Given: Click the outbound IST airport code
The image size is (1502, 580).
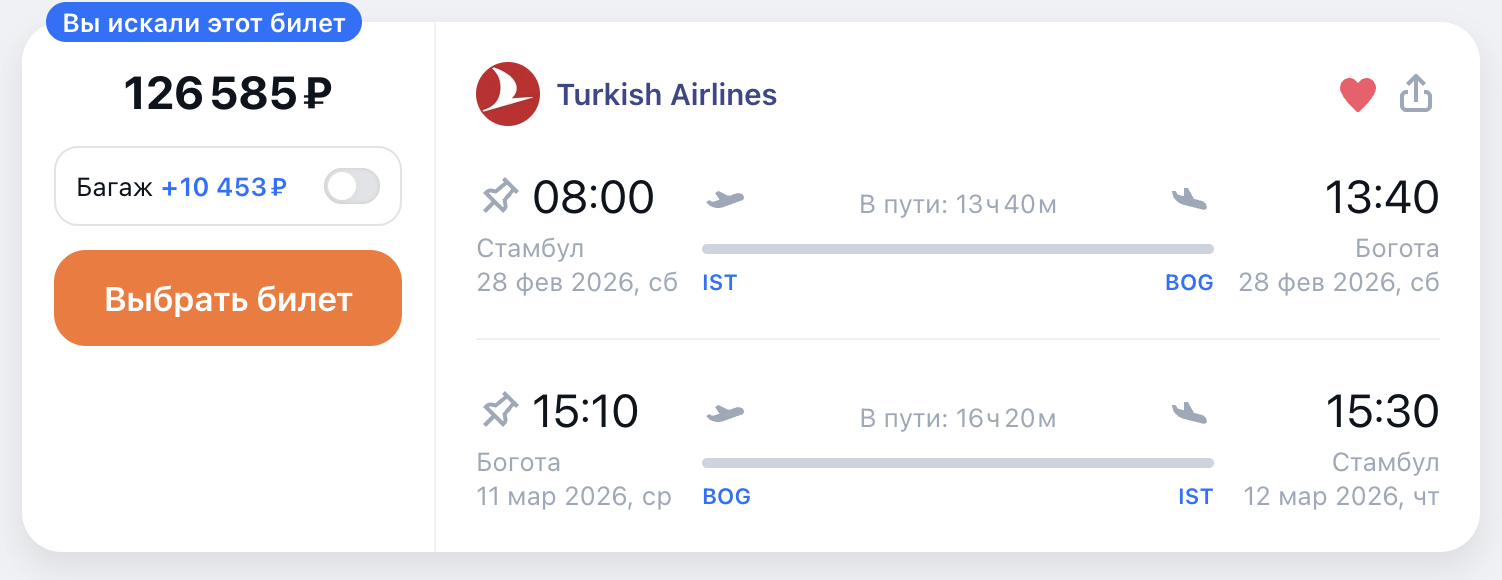Looking at the screenshot, I should click(719, 283).
